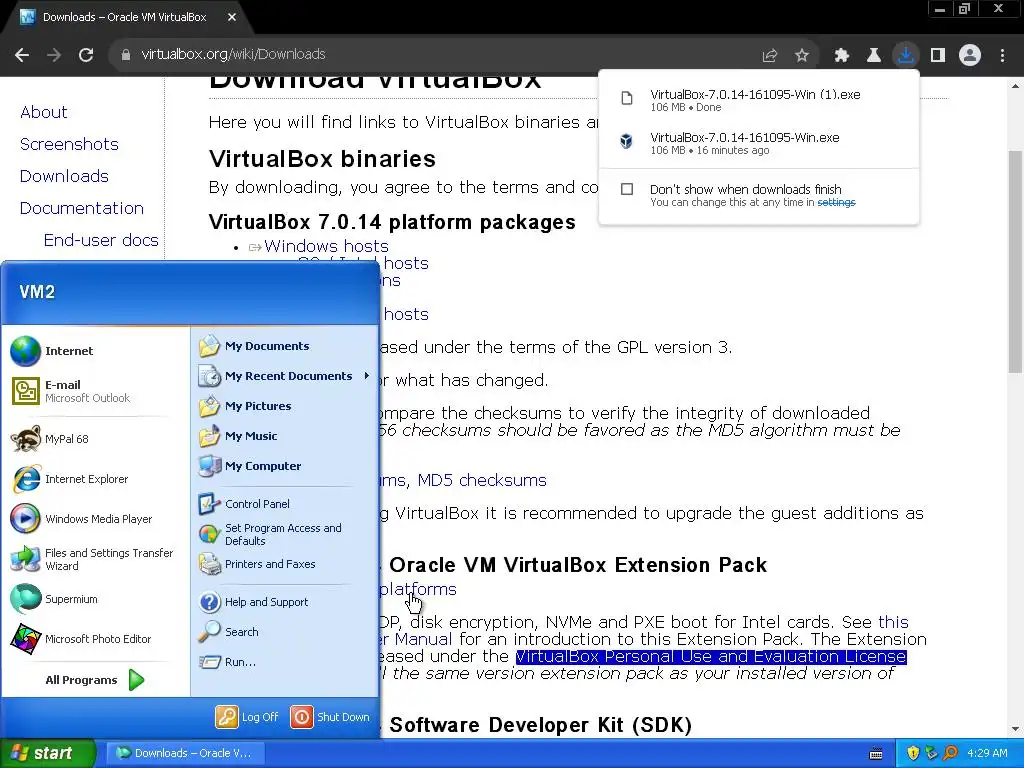Click the magnifier tray icon

tap(950, 753)
